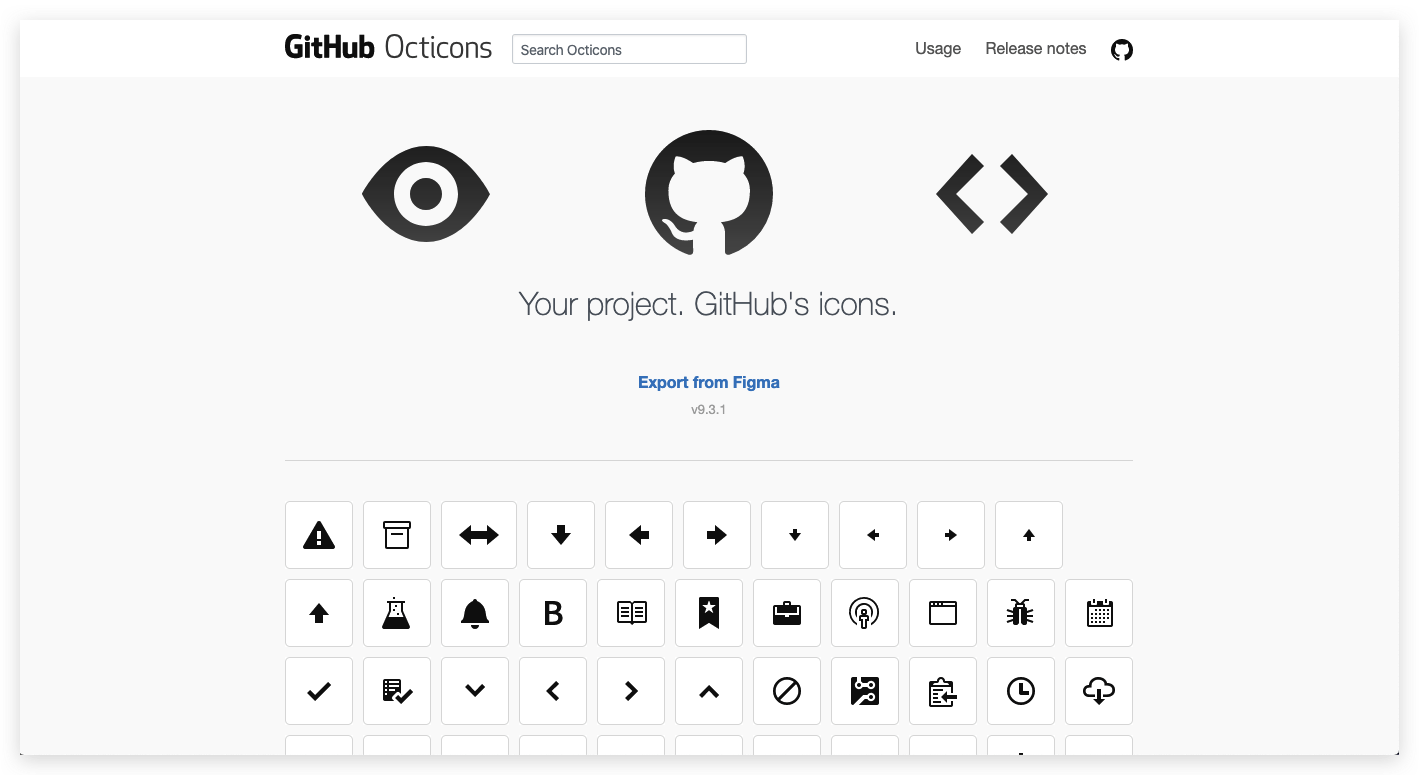The height and width of the screenshot is (775, 1419).
Task: Select the chevron-right icon tile
Action: coord(631,691)
